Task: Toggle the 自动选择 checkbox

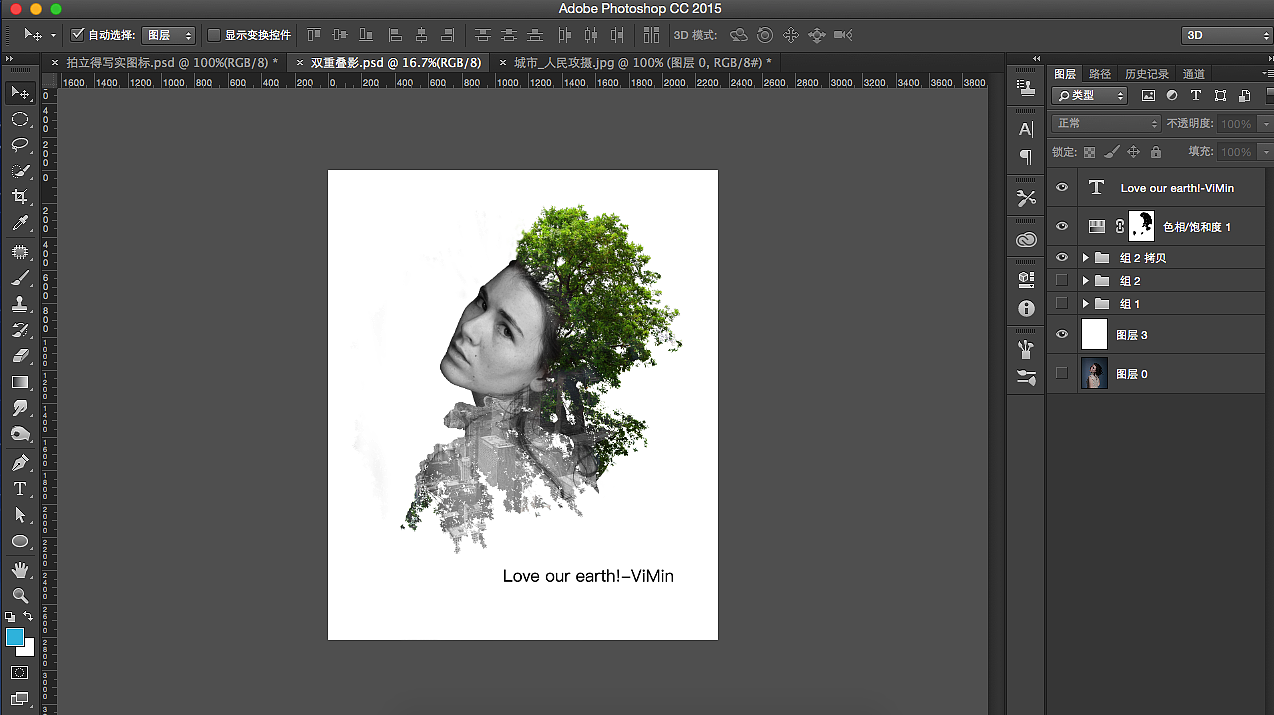Action: 78,35
